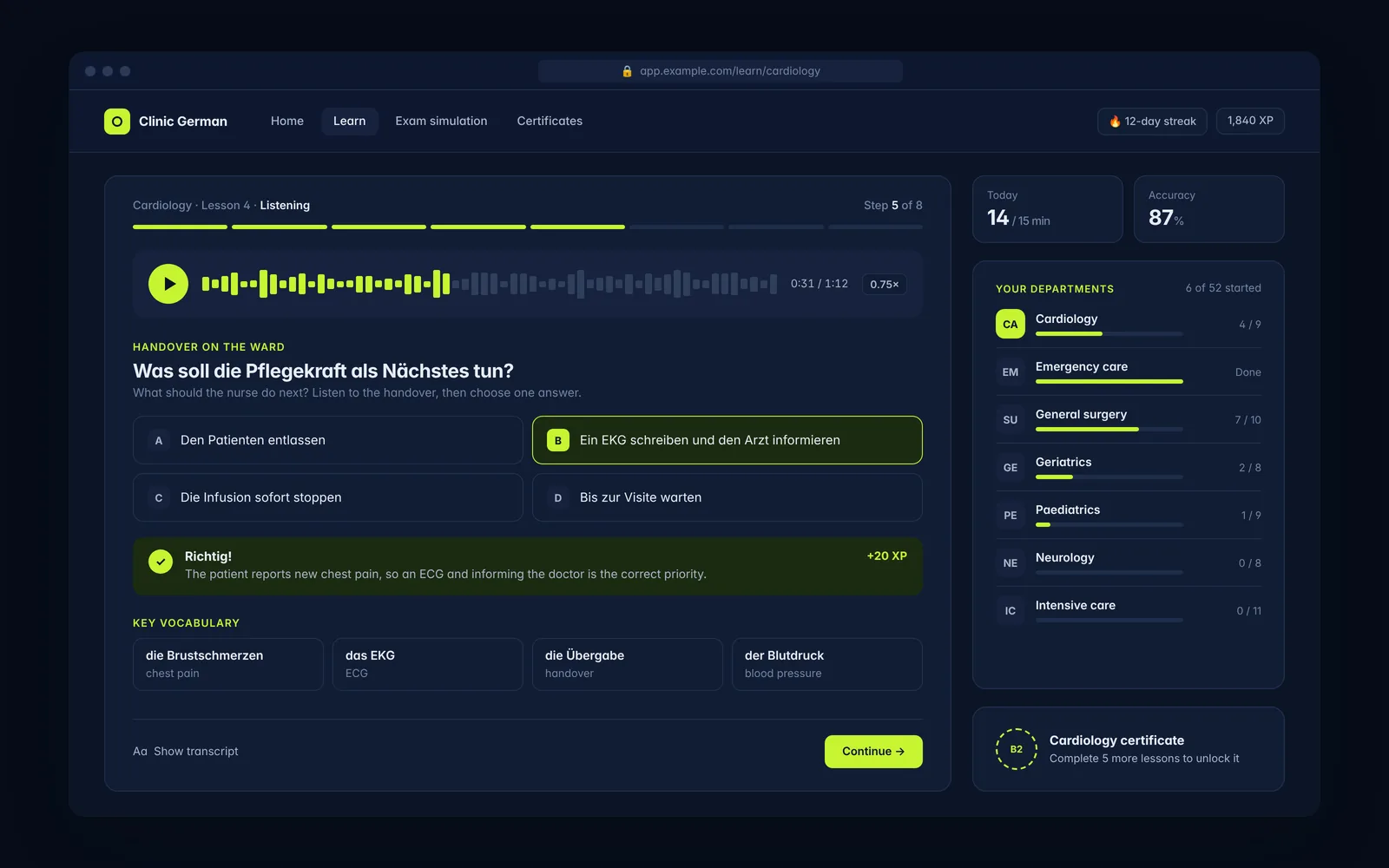Click the browser address bar
The image size is (1389, 868).
click(x=721, y=71)
